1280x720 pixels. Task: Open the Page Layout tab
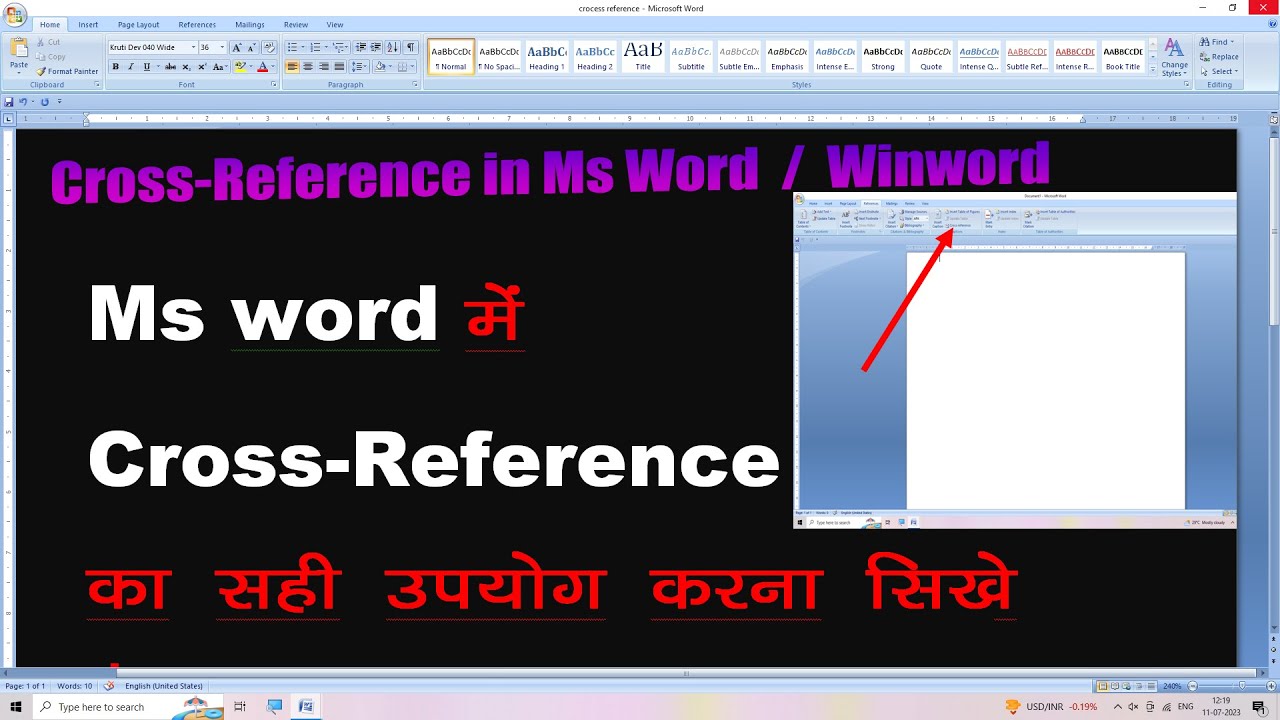(x=138, y=24)
